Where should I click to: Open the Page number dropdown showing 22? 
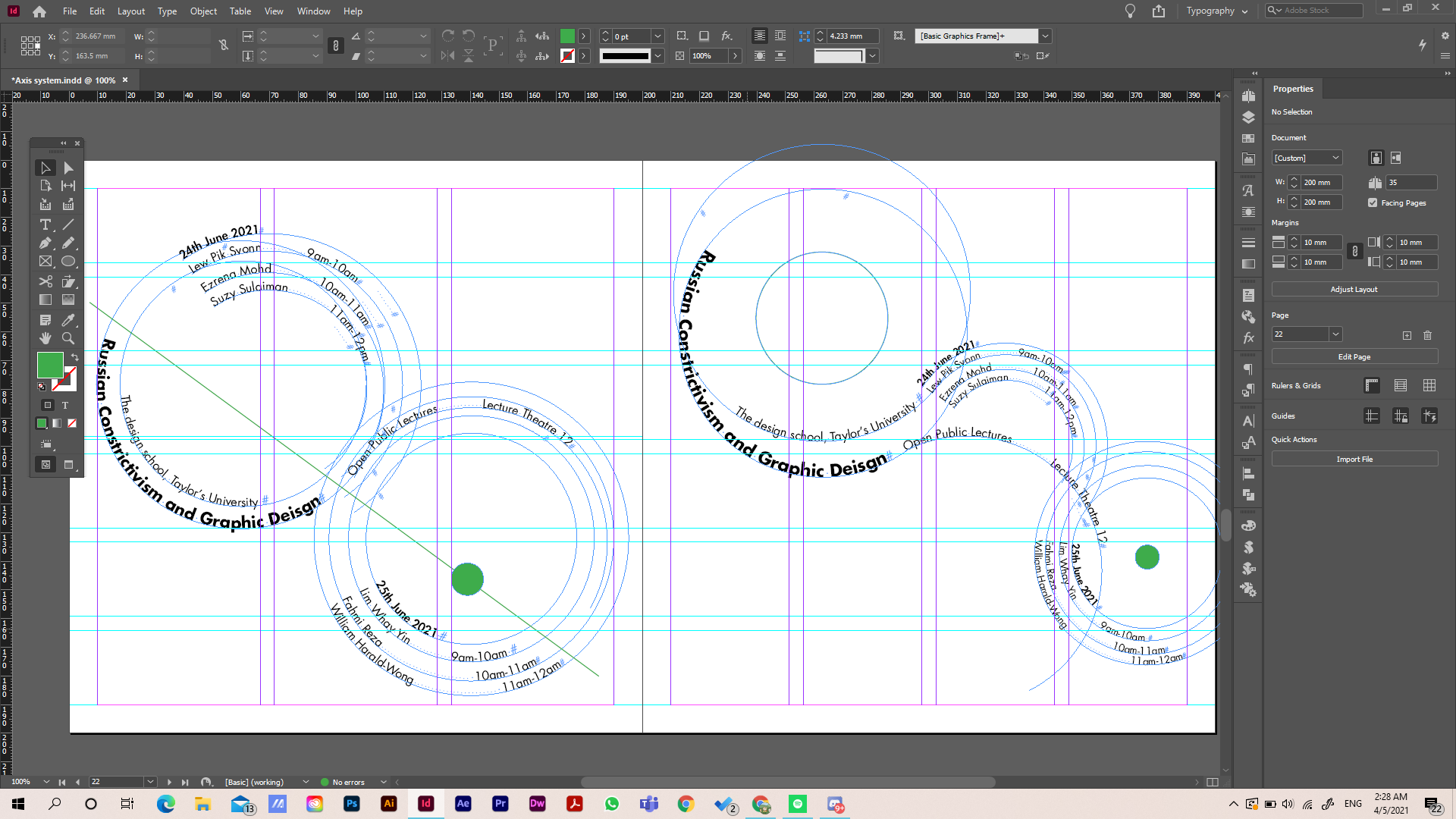pos(1335,334)
